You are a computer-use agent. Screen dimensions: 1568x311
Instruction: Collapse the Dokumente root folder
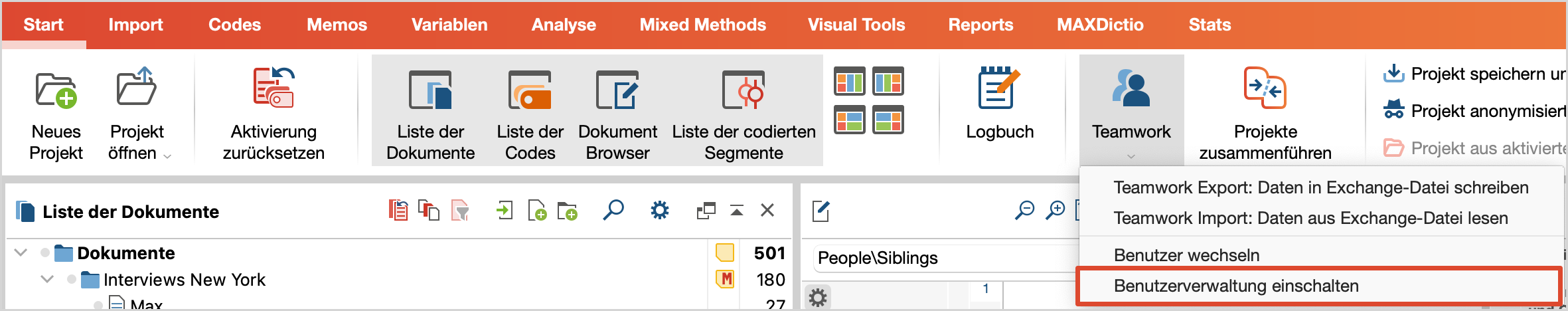click(x=21, y=253)
